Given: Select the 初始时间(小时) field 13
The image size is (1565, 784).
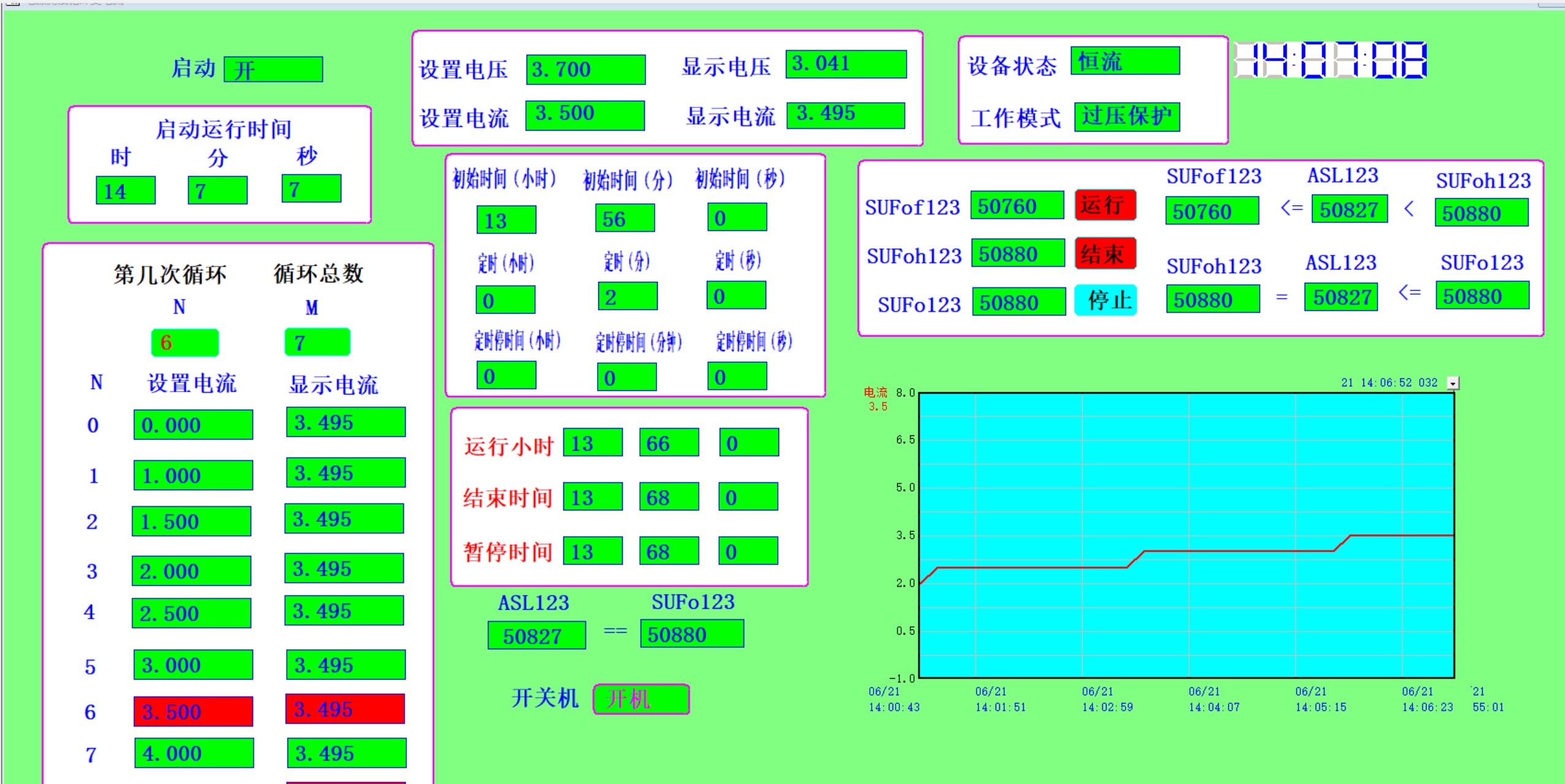Looking at the screenshot, I should click(x=506, y=219).
